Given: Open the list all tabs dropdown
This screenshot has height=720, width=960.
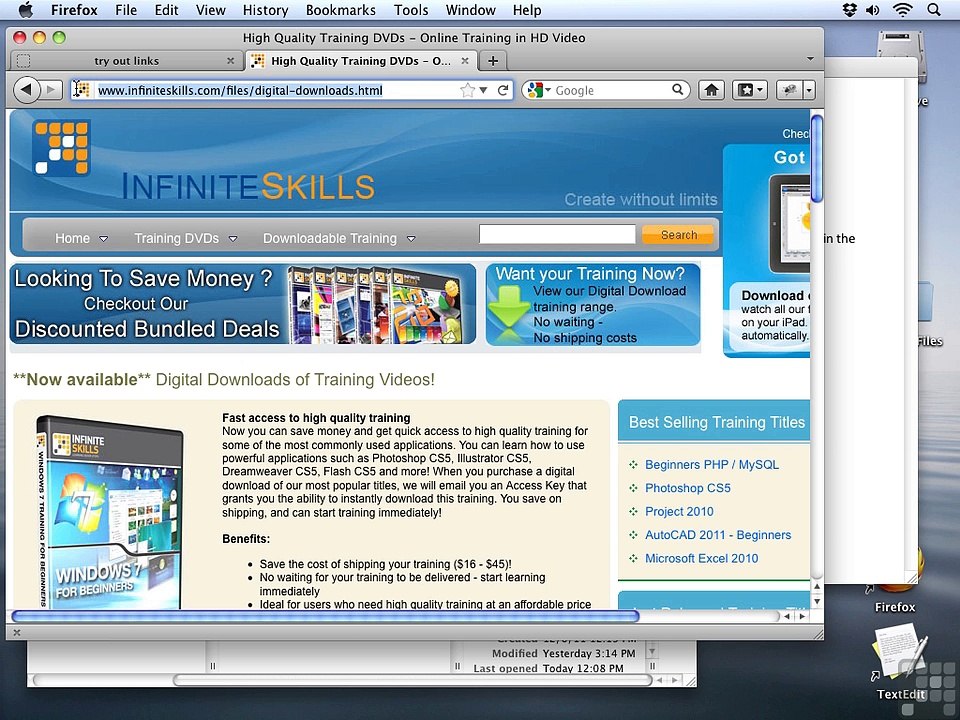Looking at the screenshot, I should click(x=810, y=59).
